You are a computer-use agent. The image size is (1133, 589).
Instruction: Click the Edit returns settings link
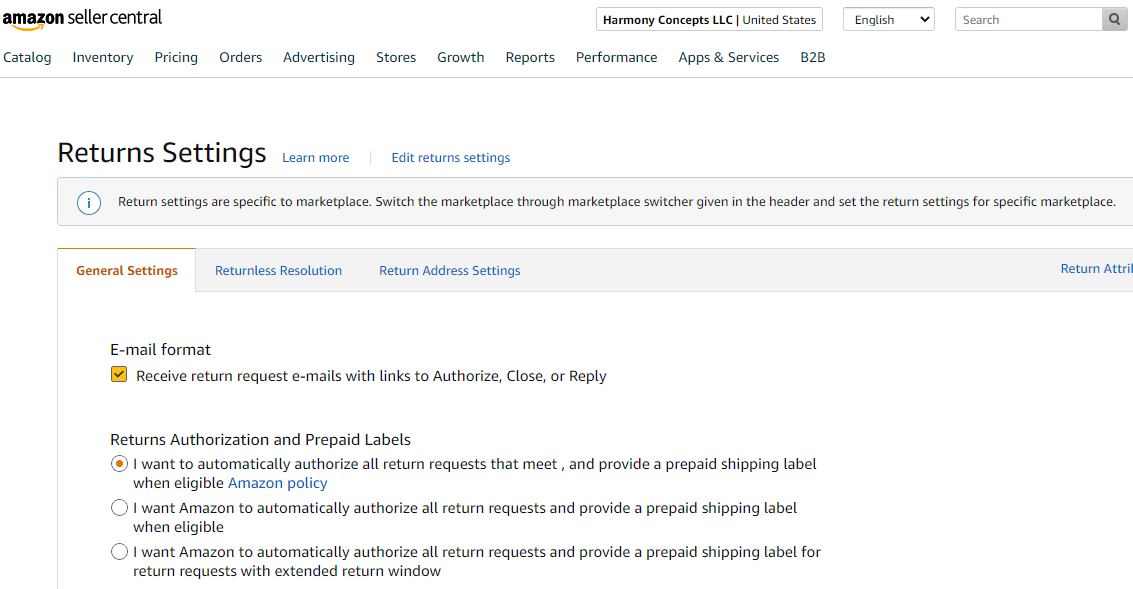tap(451, 157)
